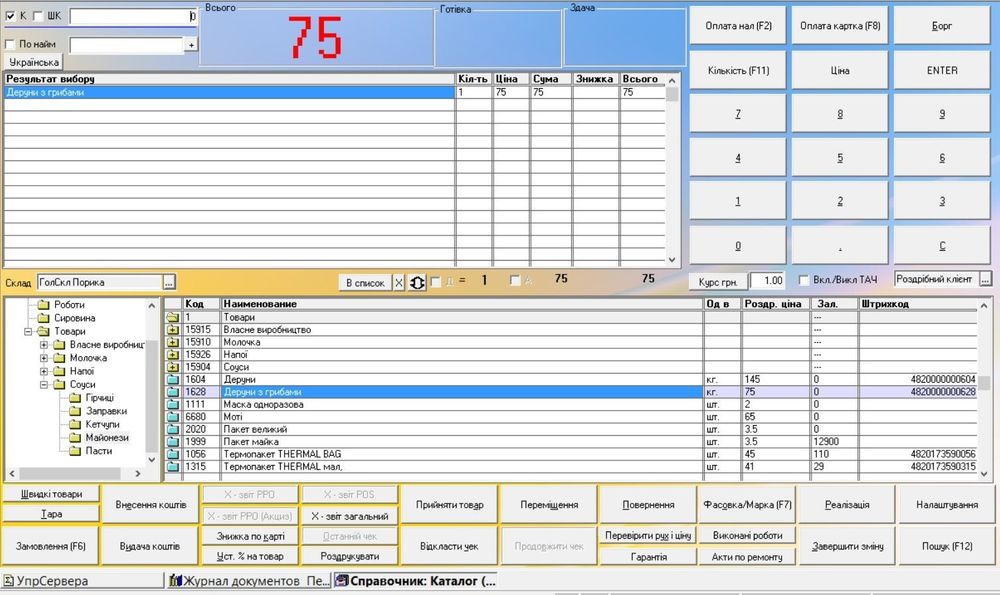The width and height of the screenshot is (1000, 595).
Task: Switch to the 'Журнал документов' taskbar window
Action: coord(249,581)
